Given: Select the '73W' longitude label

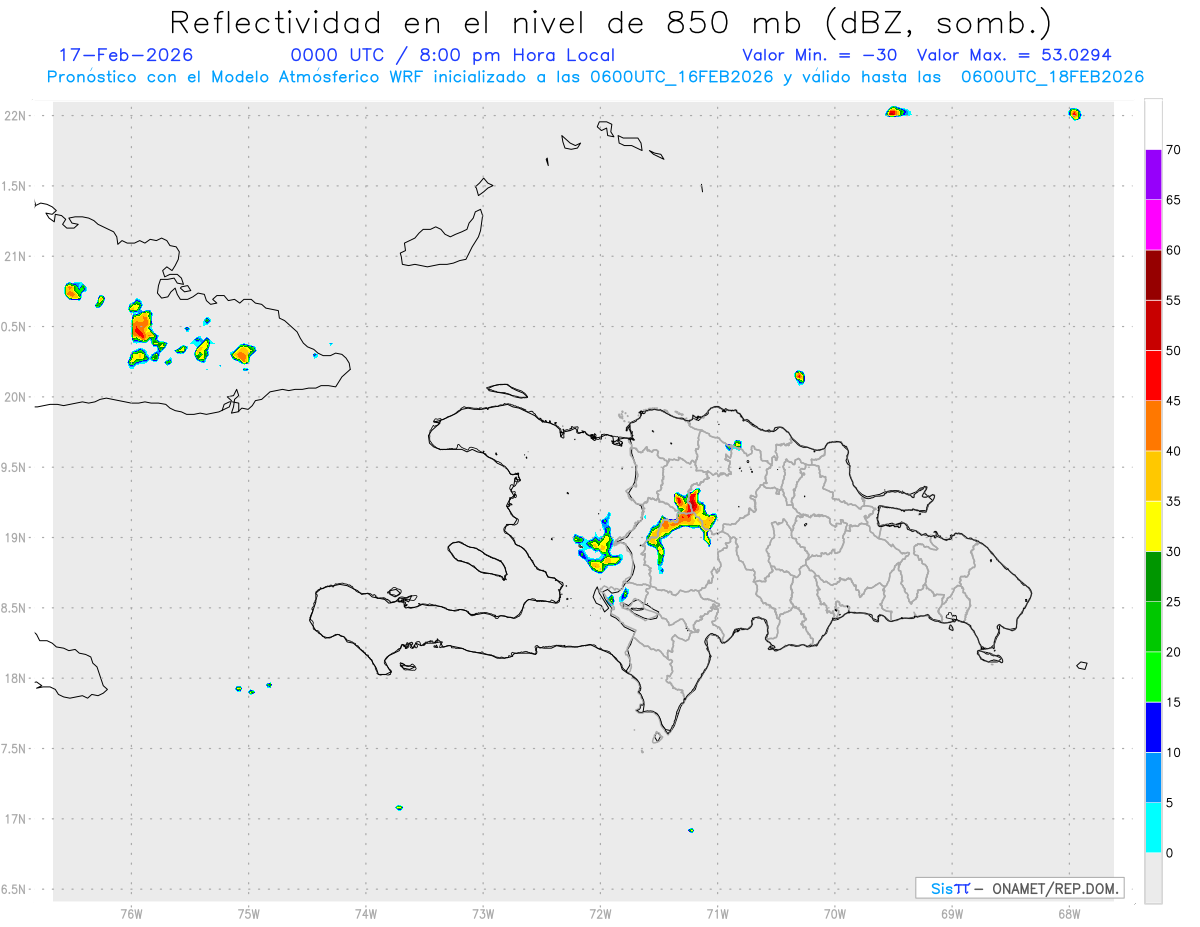Looking at the screenshot, I should coord(483,913).
